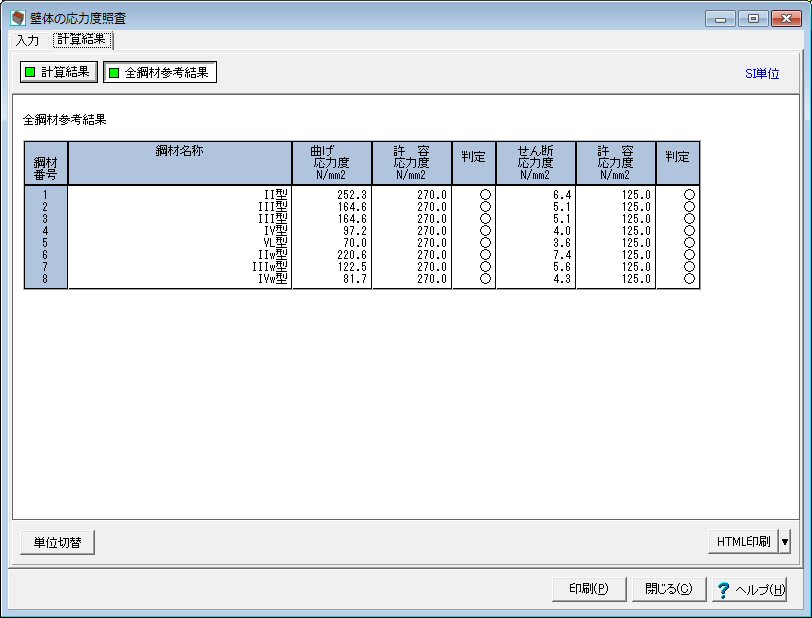Click the shear stress value 5.6
812x618 pixels.
(562, 266)
